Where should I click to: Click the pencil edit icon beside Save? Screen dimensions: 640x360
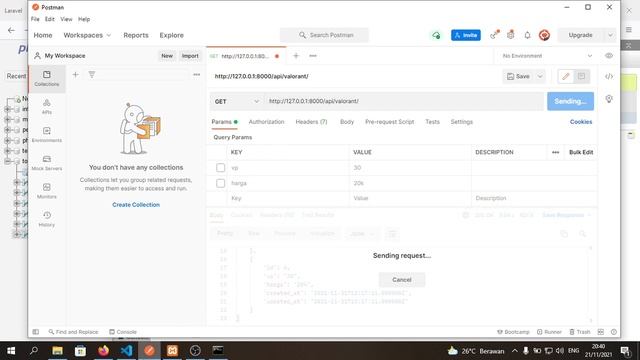pyautogui.click(x=566, y=76)
